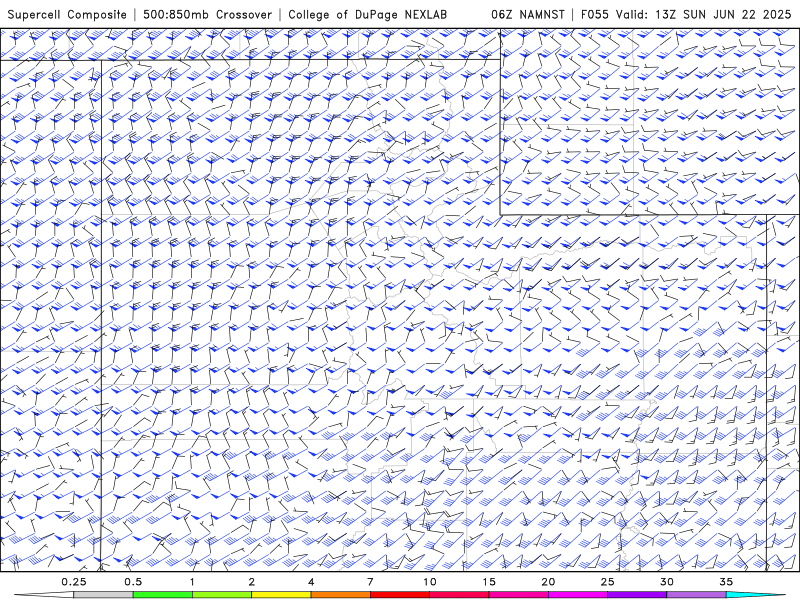Image resolution: width=800 pixels, height=600 pixels.
Task: Click the legend value '7'
Action: pyautogui.click(x=370, y=582)
